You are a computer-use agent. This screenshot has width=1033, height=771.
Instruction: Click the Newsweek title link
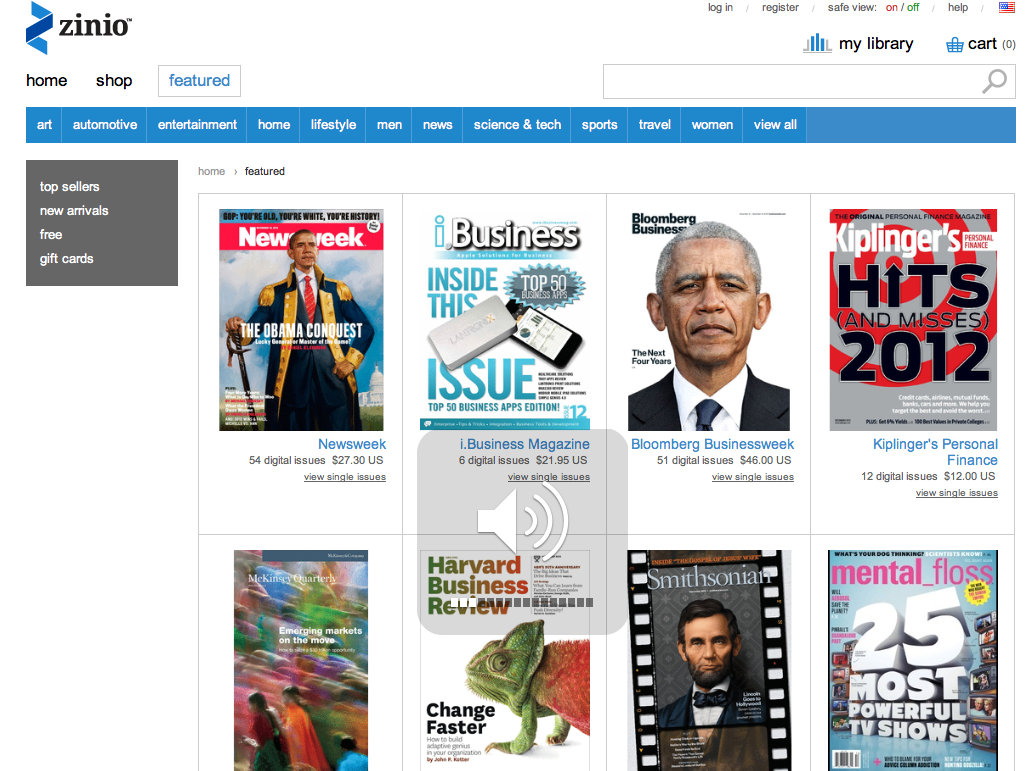[352, 444]
